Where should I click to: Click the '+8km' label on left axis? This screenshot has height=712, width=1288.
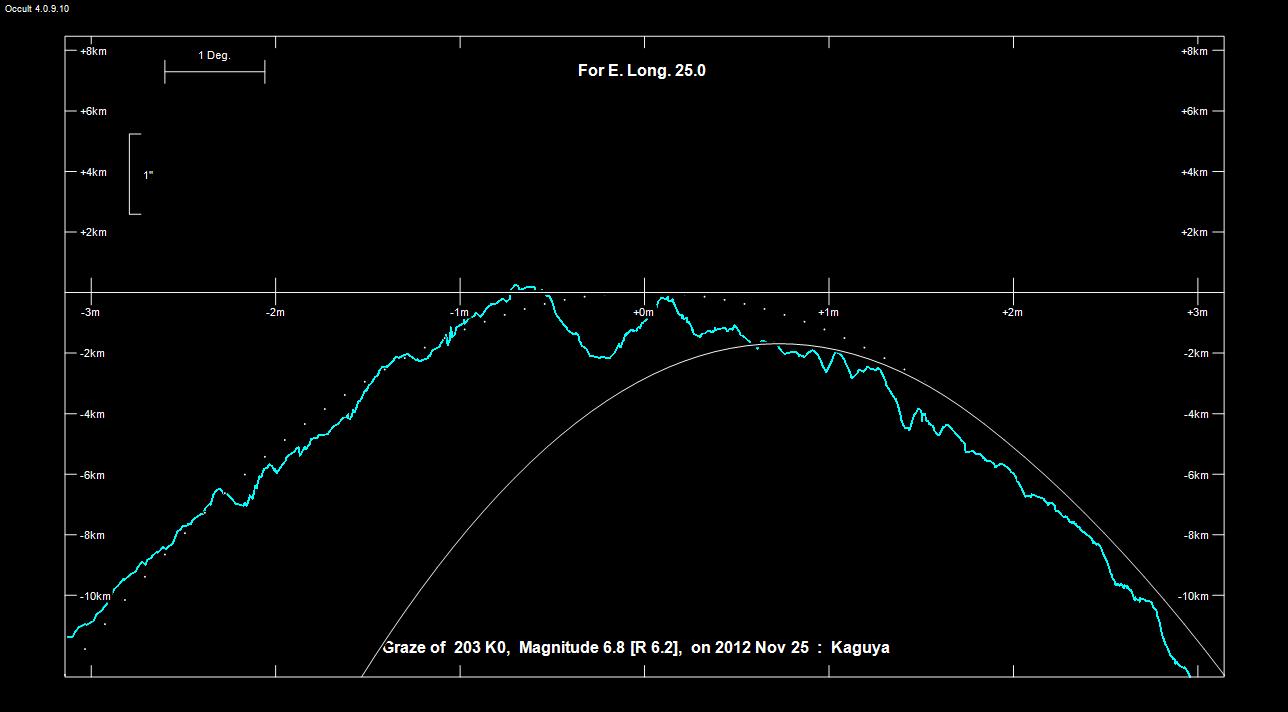point(93,51)
